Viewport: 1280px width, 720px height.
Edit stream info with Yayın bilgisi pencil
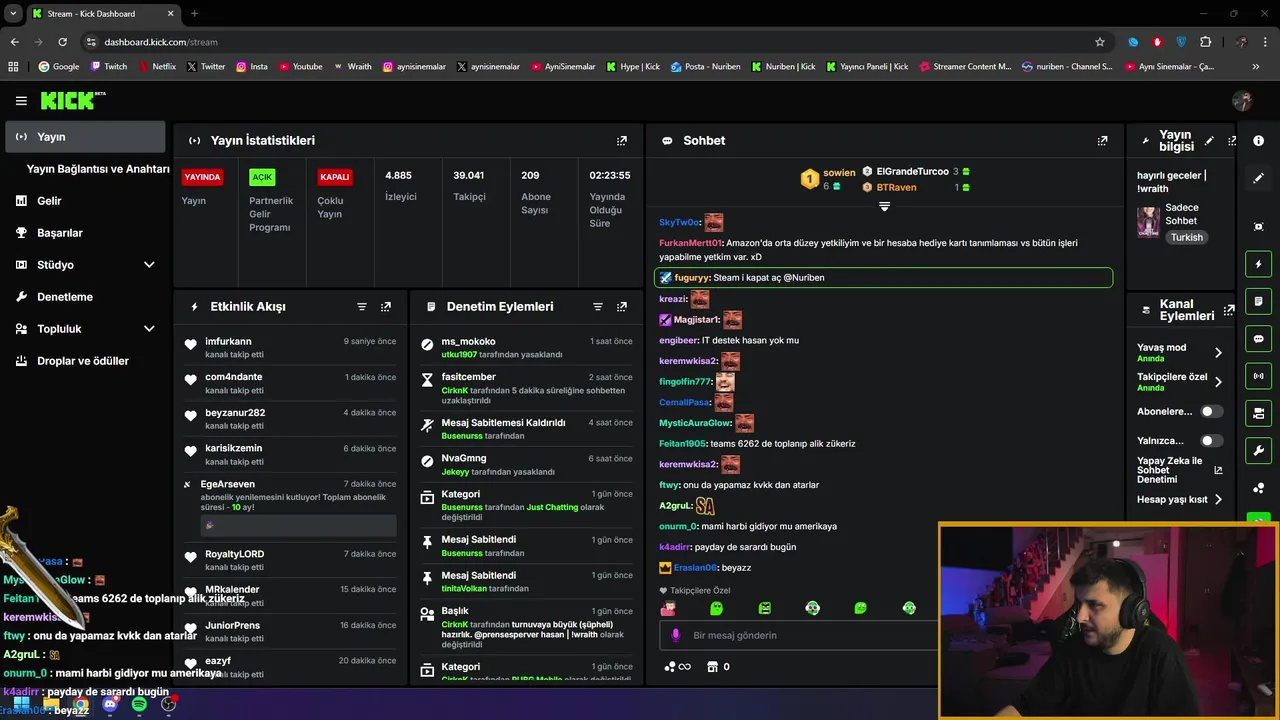[1209, 141]
